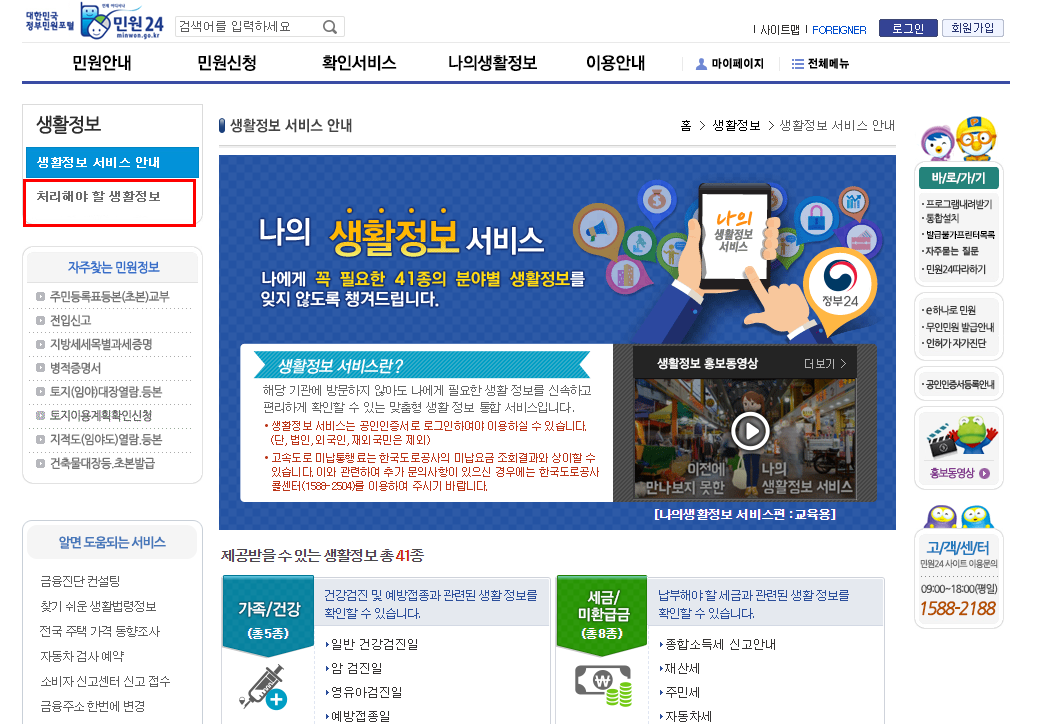
Task: Open 자동차 검사 예약 link
Action: (82, 657)
